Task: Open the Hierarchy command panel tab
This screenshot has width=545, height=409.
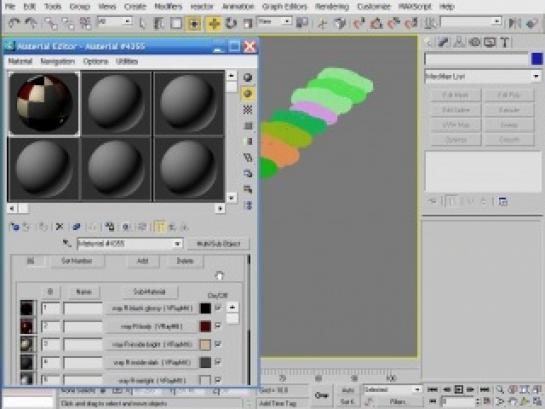Action: pos(459,42)
